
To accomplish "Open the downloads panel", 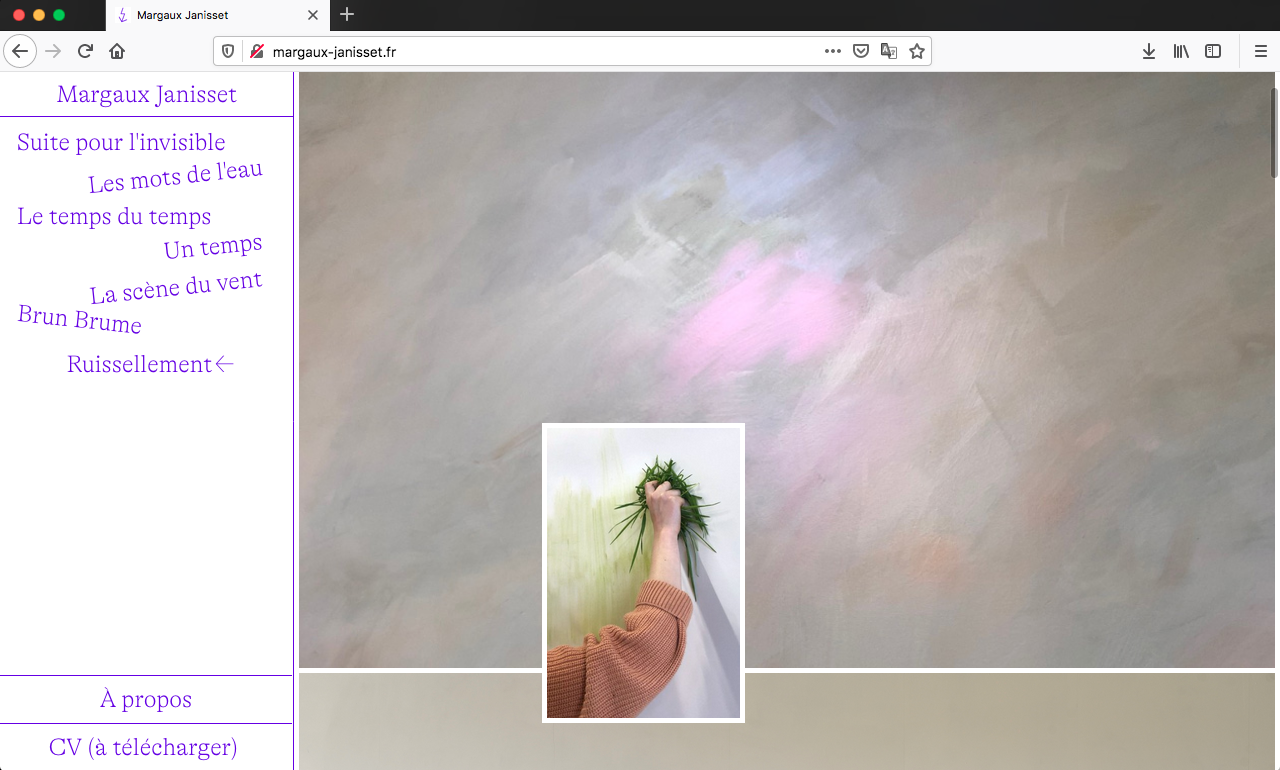I will coord(1149,51).
